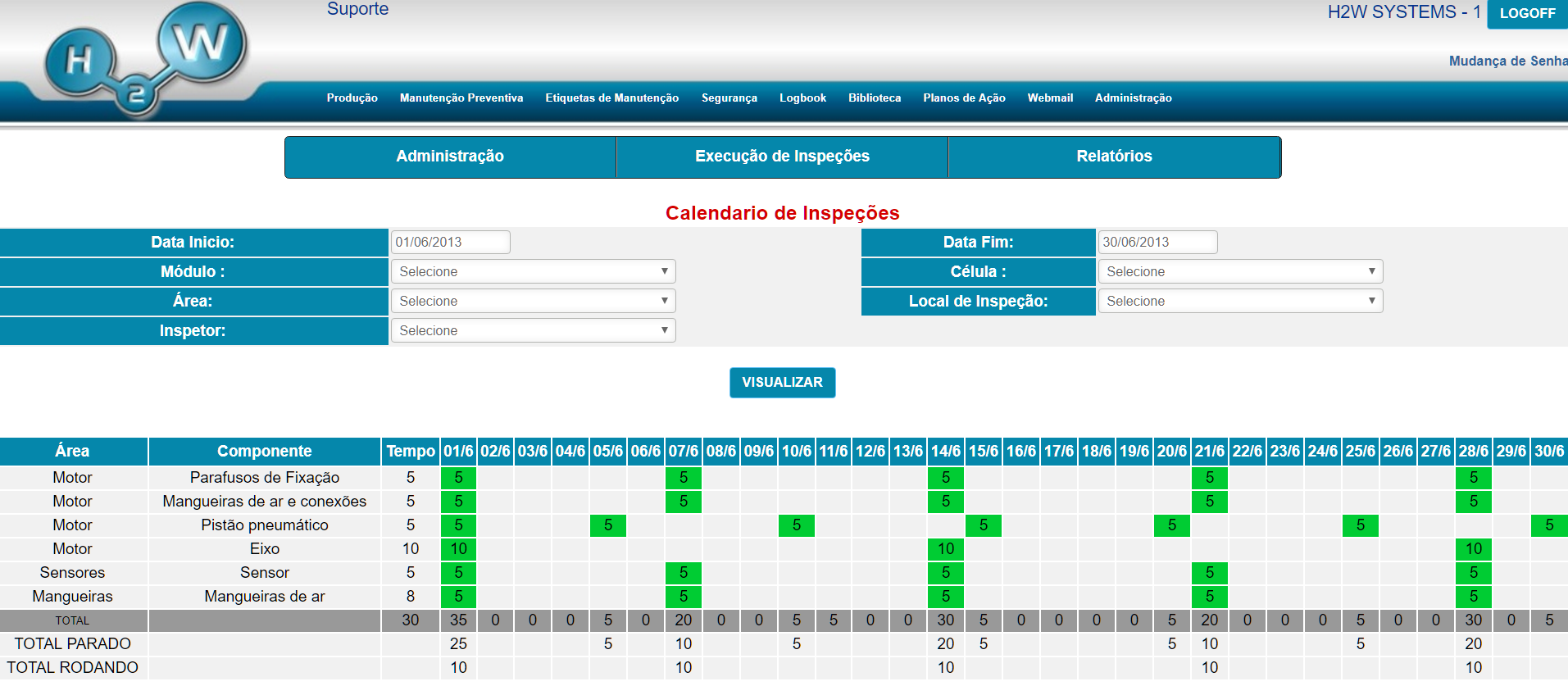Open the Módulo dropdown
The height and width of the screenshot is (686, 1568).
coord(533,271)
